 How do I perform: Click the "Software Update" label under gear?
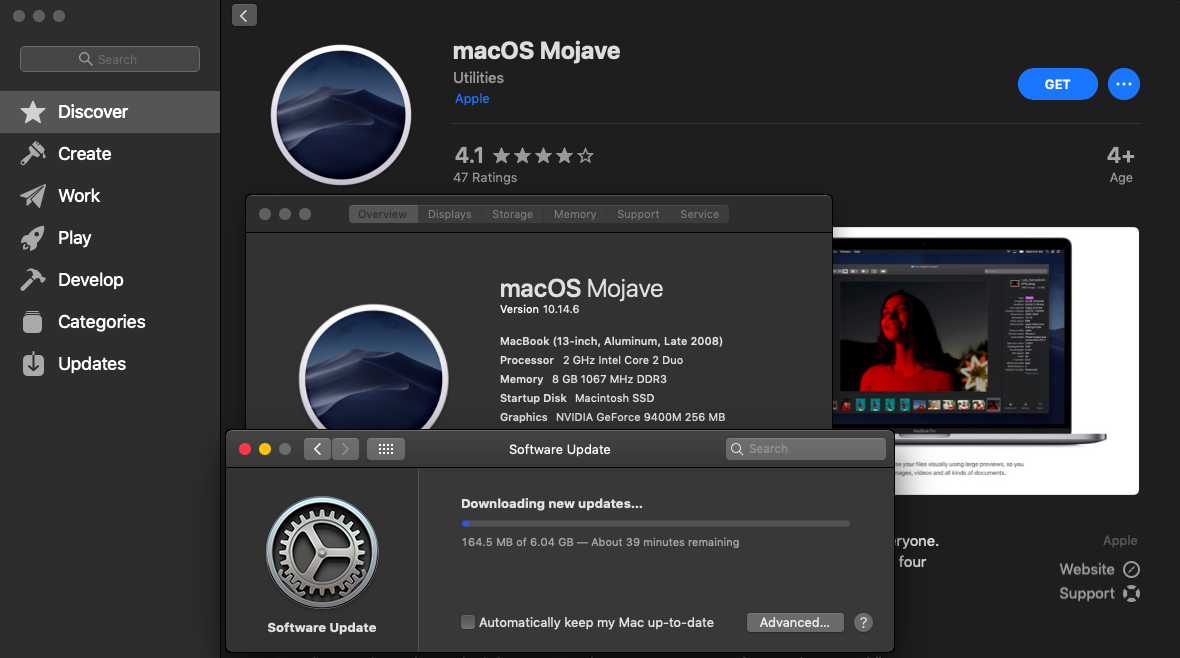pyautogui.click(x=321, y=627)
